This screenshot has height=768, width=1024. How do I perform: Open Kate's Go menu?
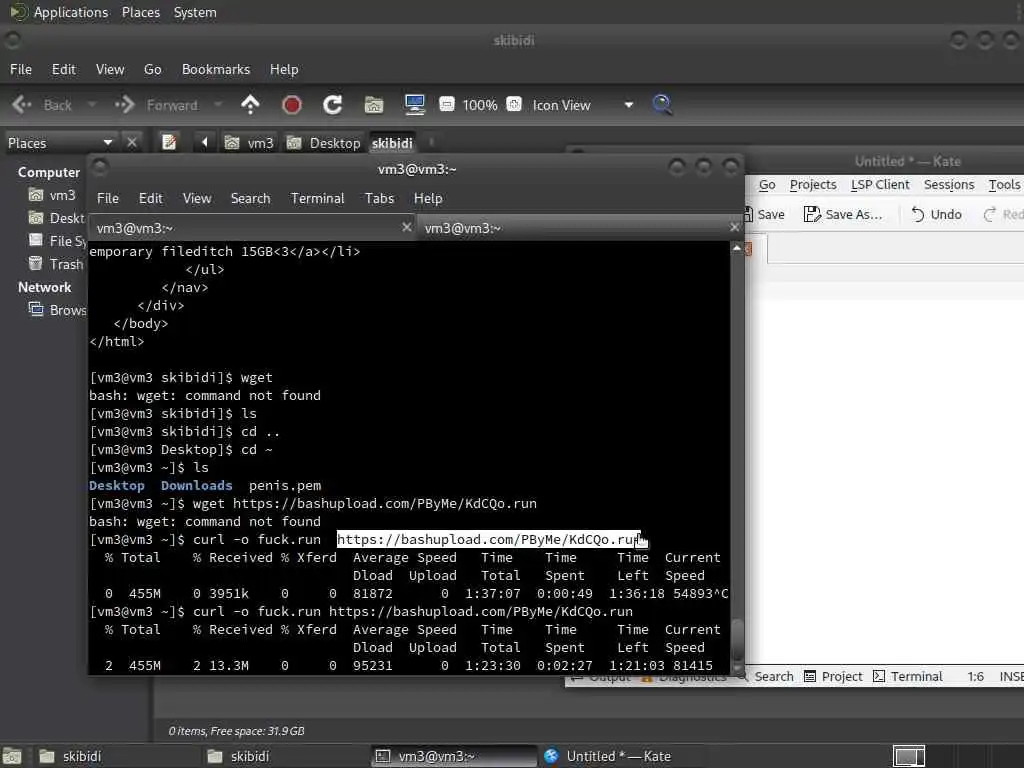pyautogui.click(x=767, y=185)
